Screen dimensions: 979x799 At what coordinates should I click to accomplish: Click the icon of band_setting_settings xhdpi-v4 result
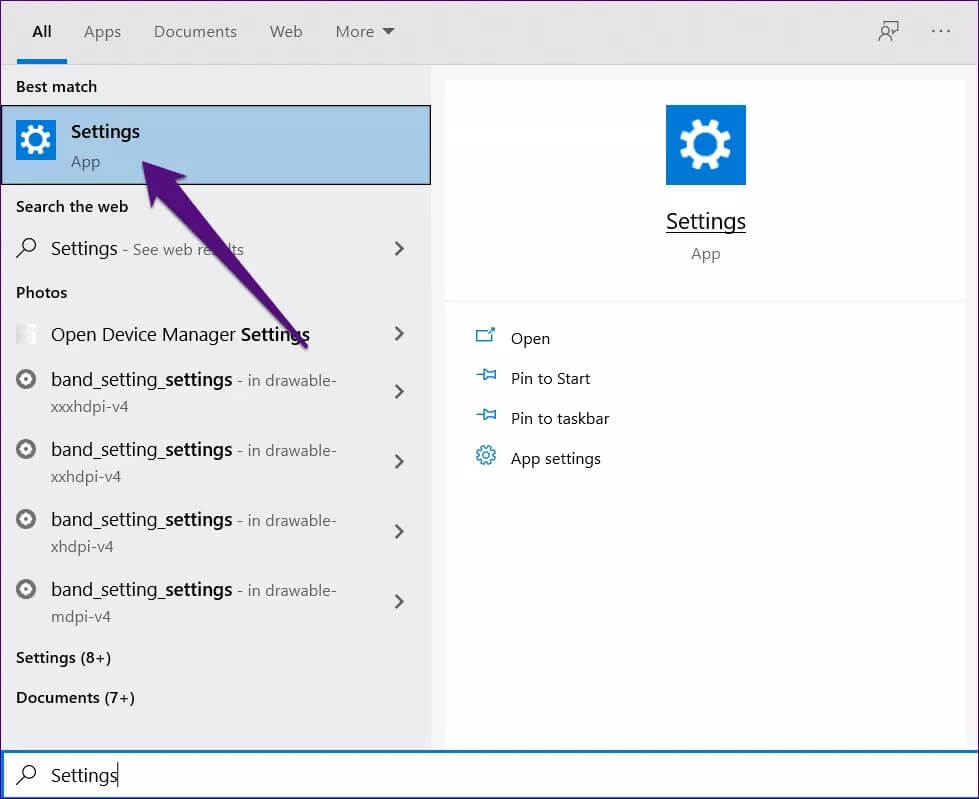[26, 519]
